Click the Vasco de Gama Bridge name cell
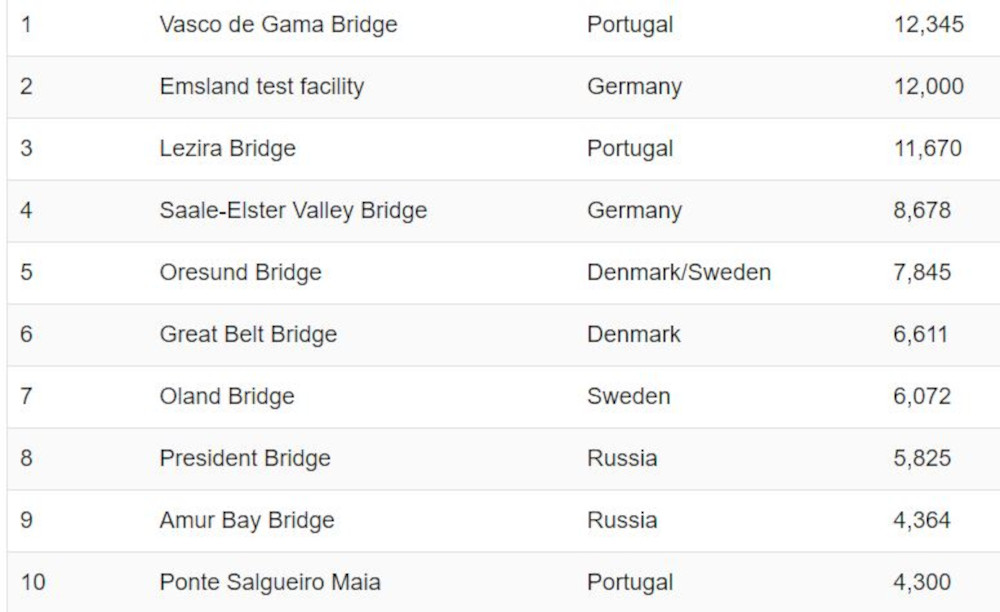This screenshot has height=612, width=1000. click(x=278, y=25)
